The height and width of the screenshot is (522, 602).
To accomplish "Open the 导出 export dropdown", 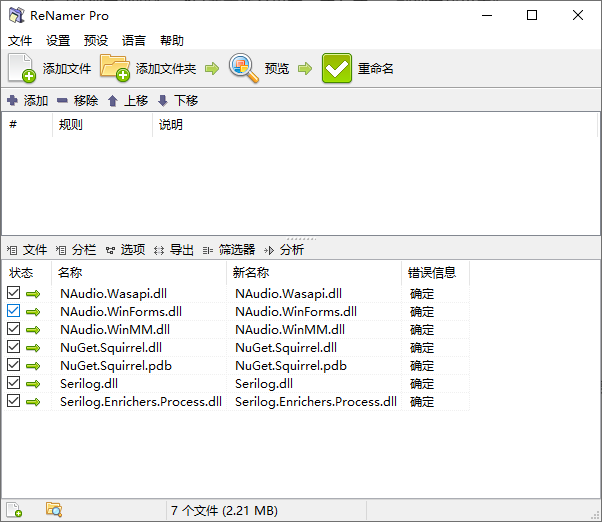I will pos(174,250).
